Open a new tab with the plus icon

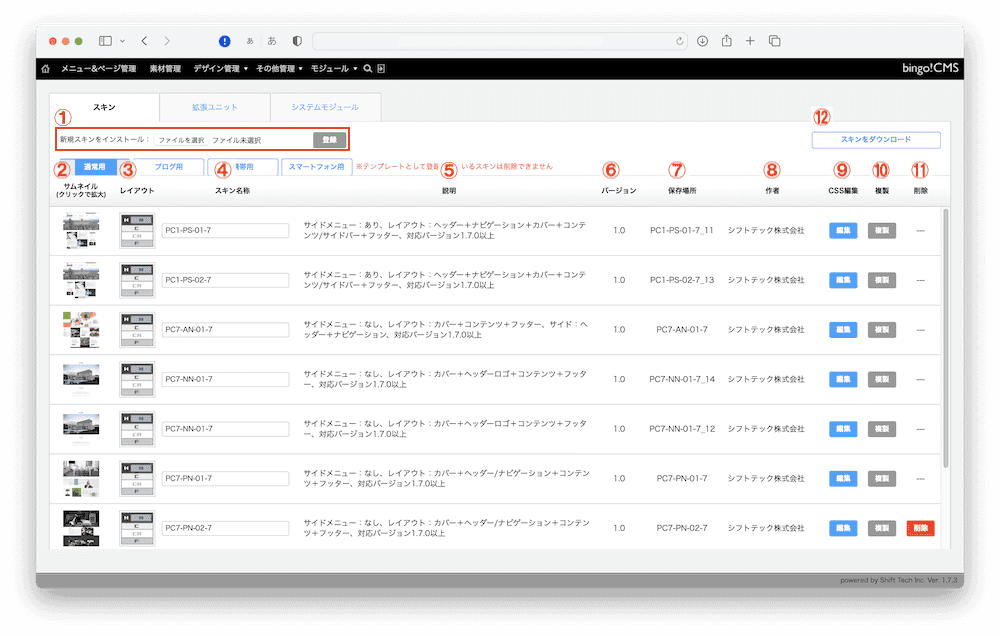click(x=750, y=41)
